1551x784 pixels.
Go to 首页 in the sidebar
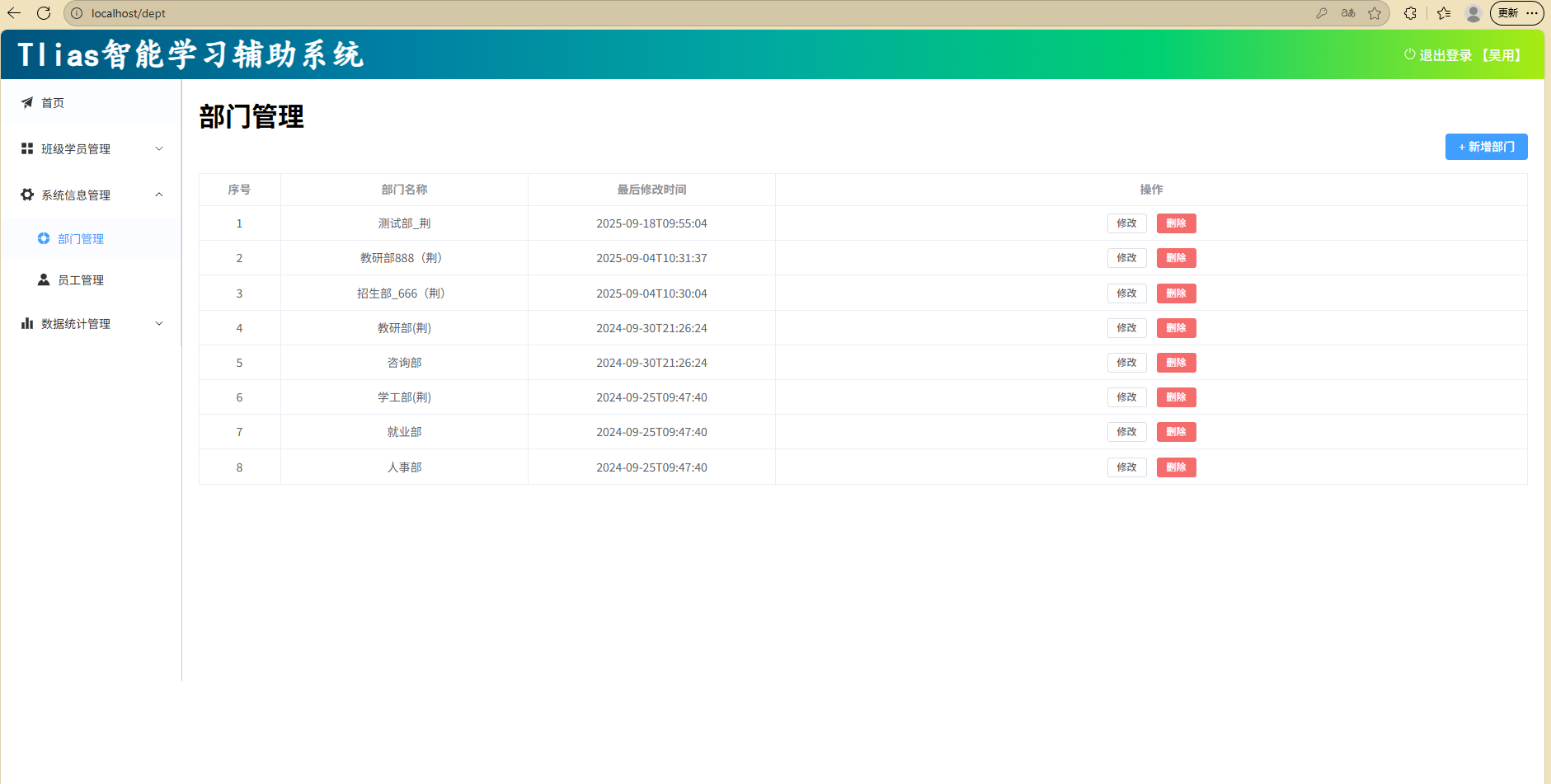(53, 103)
